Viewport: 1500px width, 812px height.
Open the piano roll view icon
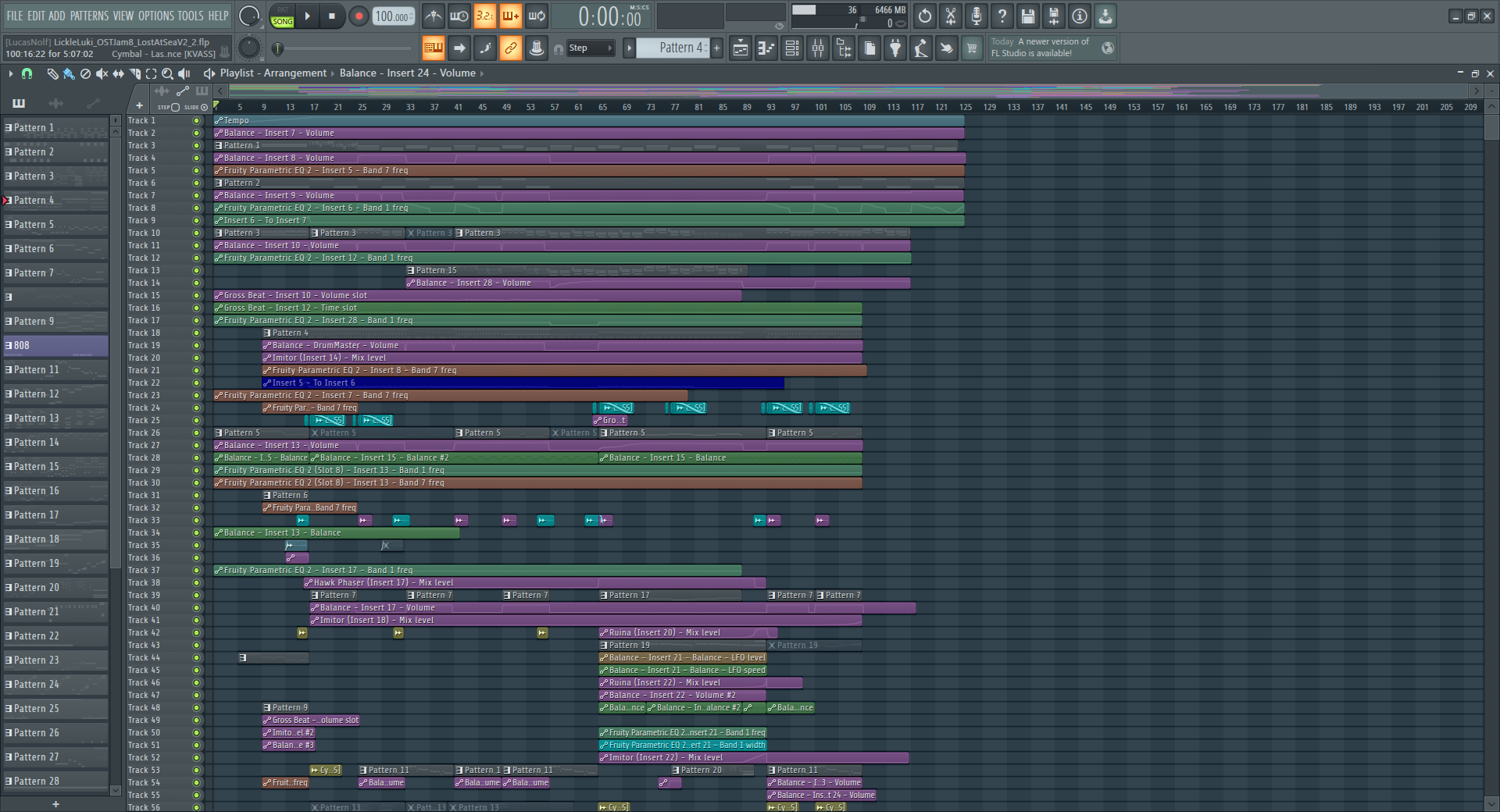tap(766, 48)
